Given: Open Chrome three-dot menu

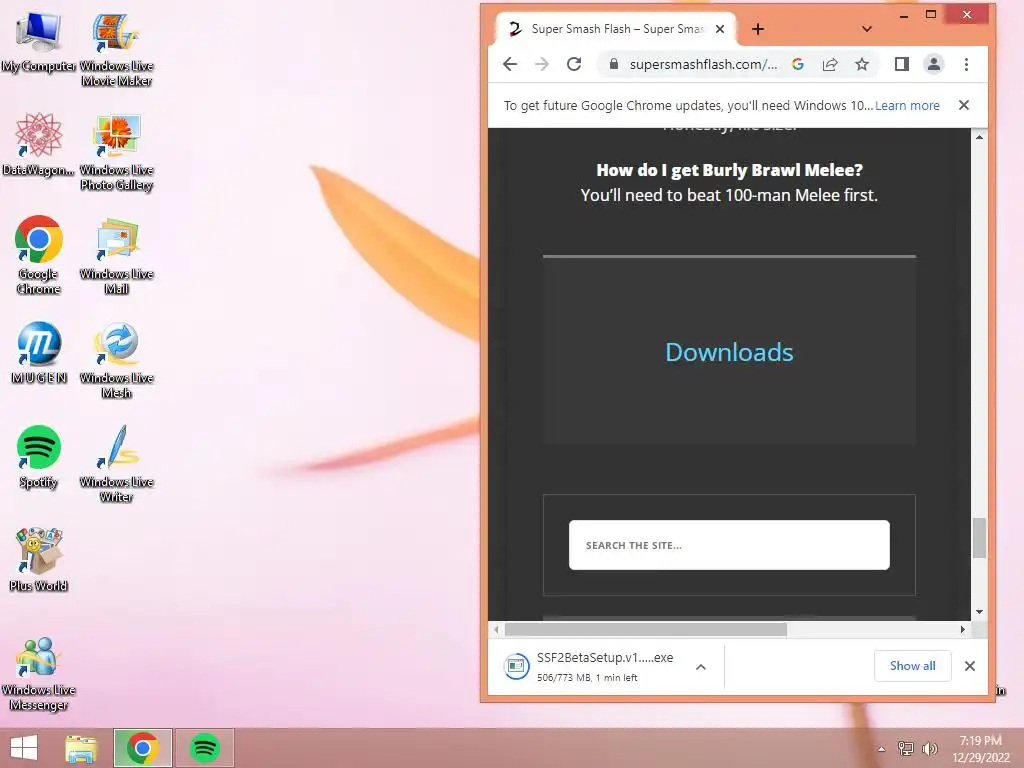Looking at the screenshot, I should point(967,64).
